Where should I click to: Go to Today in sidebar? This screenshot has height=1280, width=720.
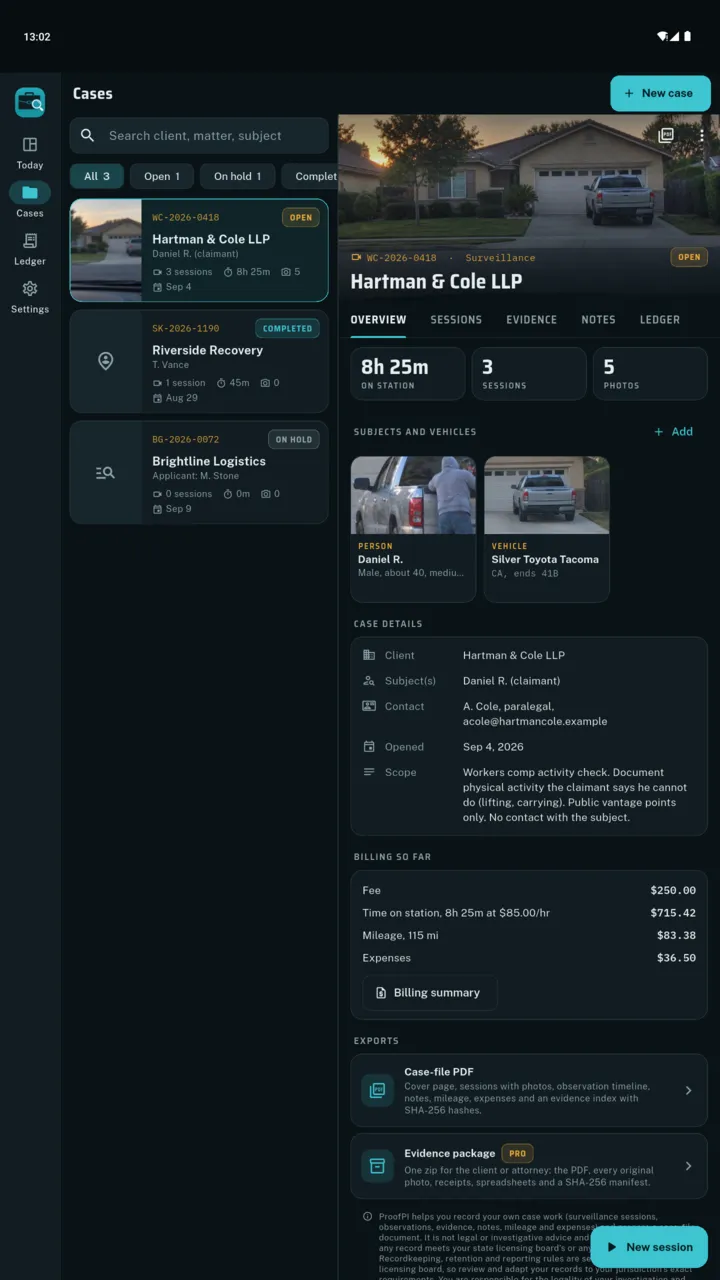[30, 153]
